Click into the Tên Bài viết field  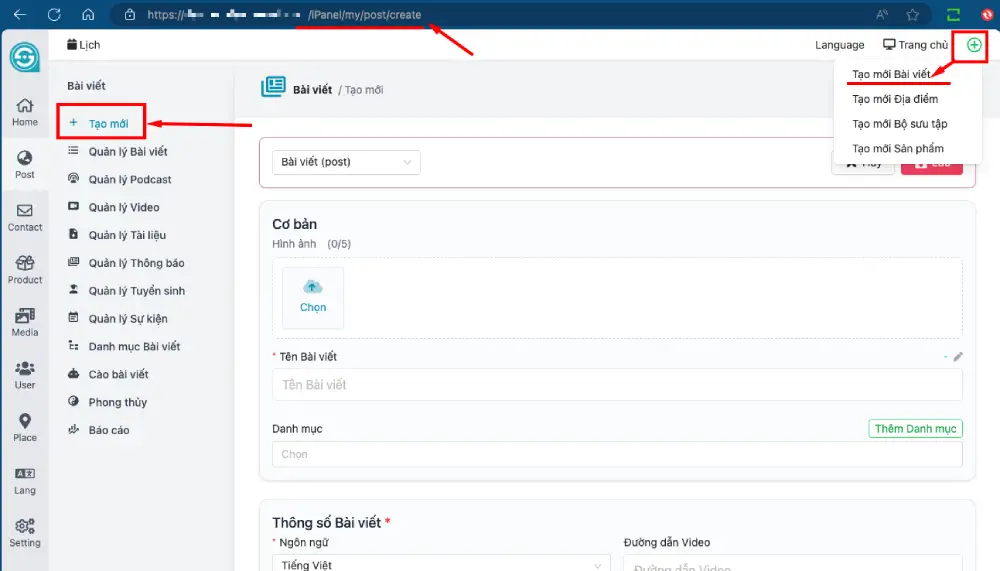pos(616,385)
